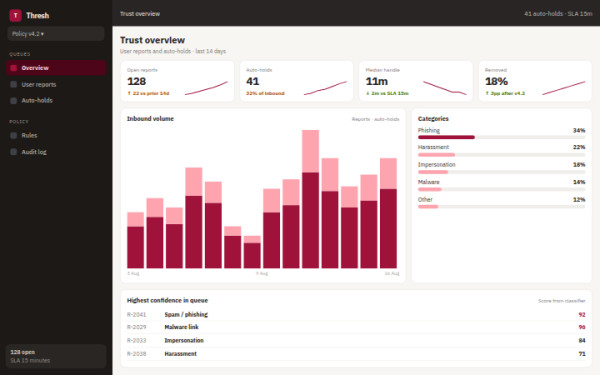Open the Spam / phishing queue row
The width and height of the screenshot is (600, 375).
pos(356,315)
